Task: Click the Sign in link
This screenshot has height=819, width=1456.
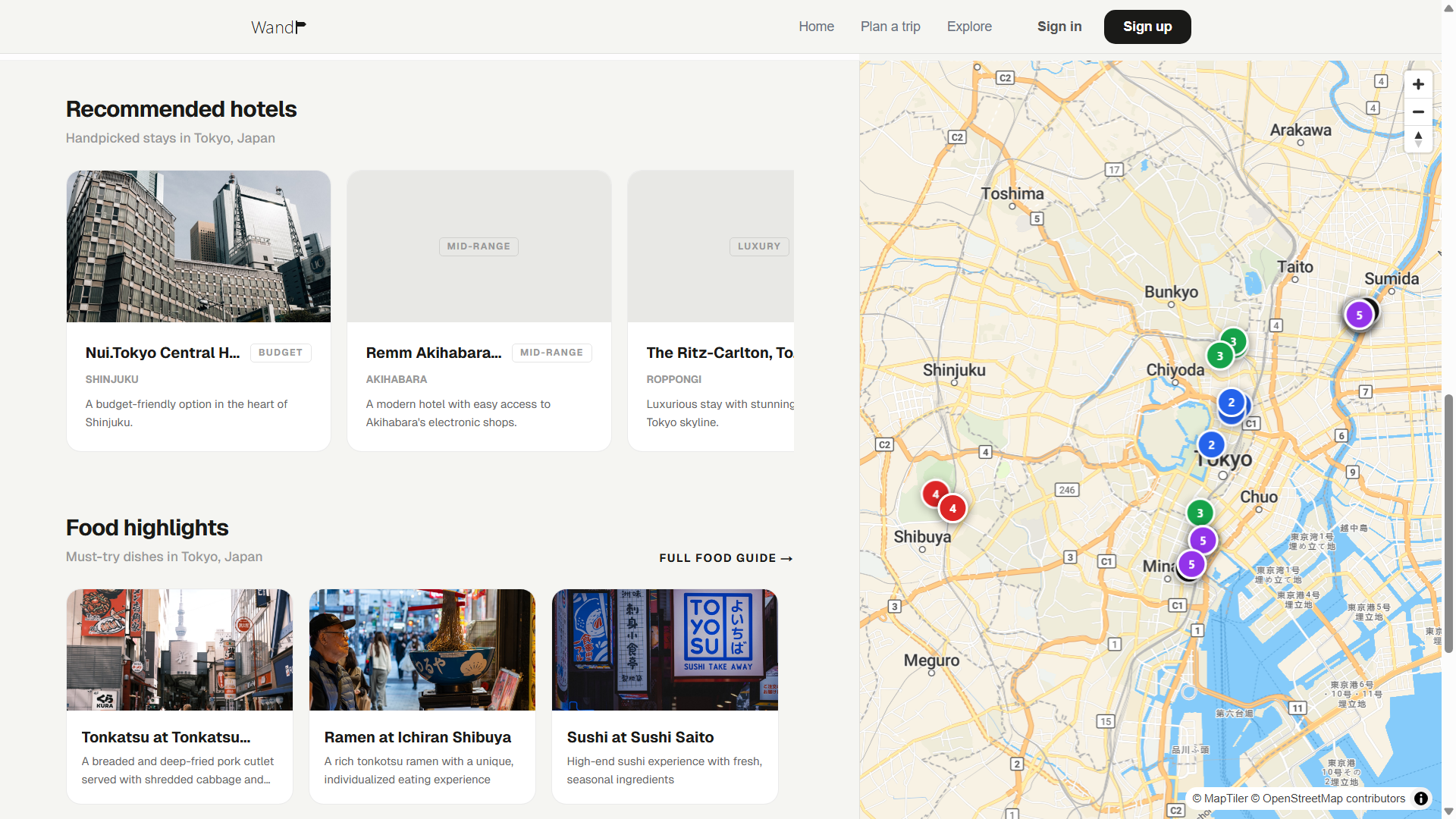Action: 1059,27
